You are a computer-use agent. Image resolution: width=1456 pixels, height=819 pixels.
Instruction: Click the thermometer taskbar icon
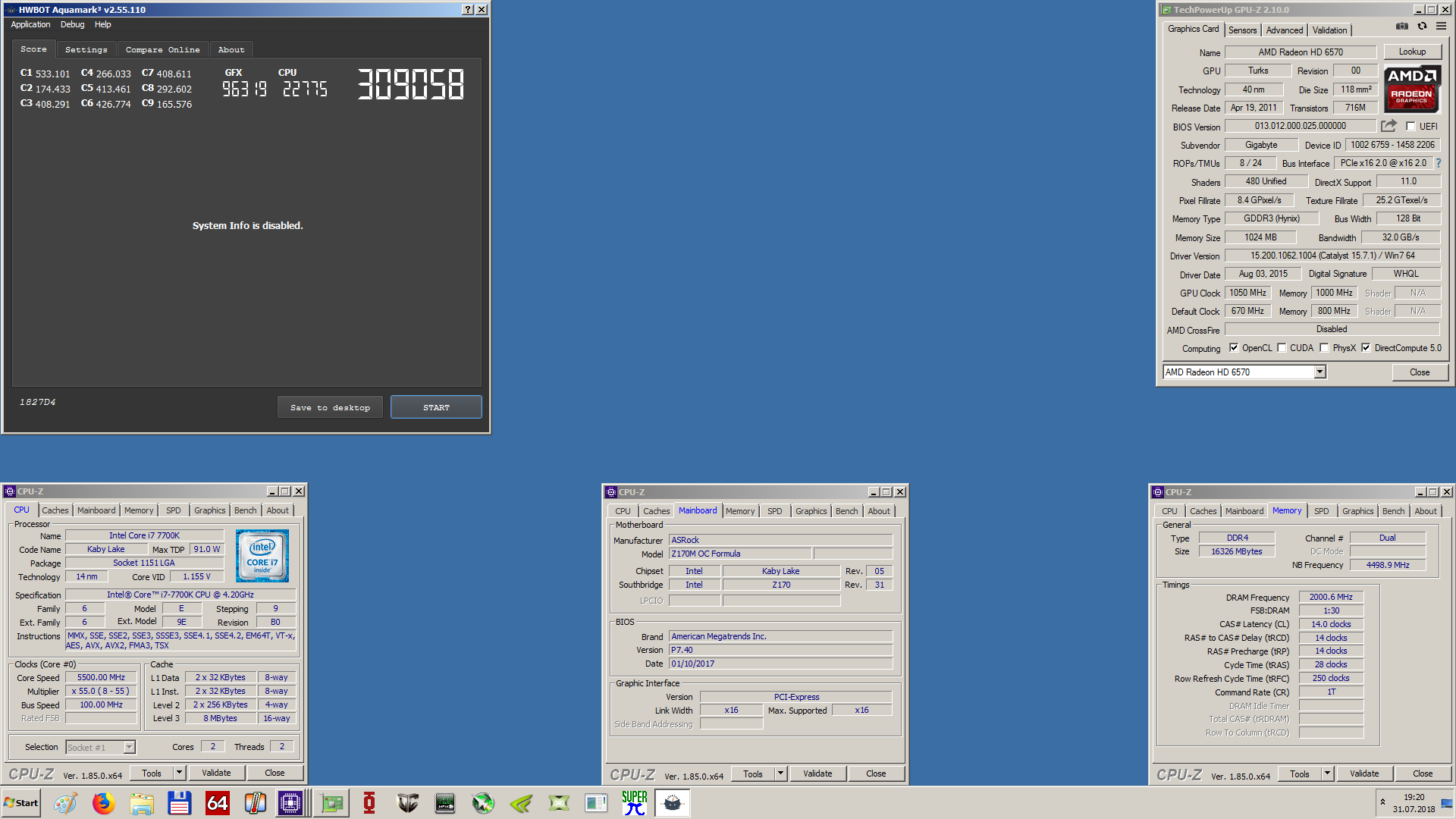point(256,803)
